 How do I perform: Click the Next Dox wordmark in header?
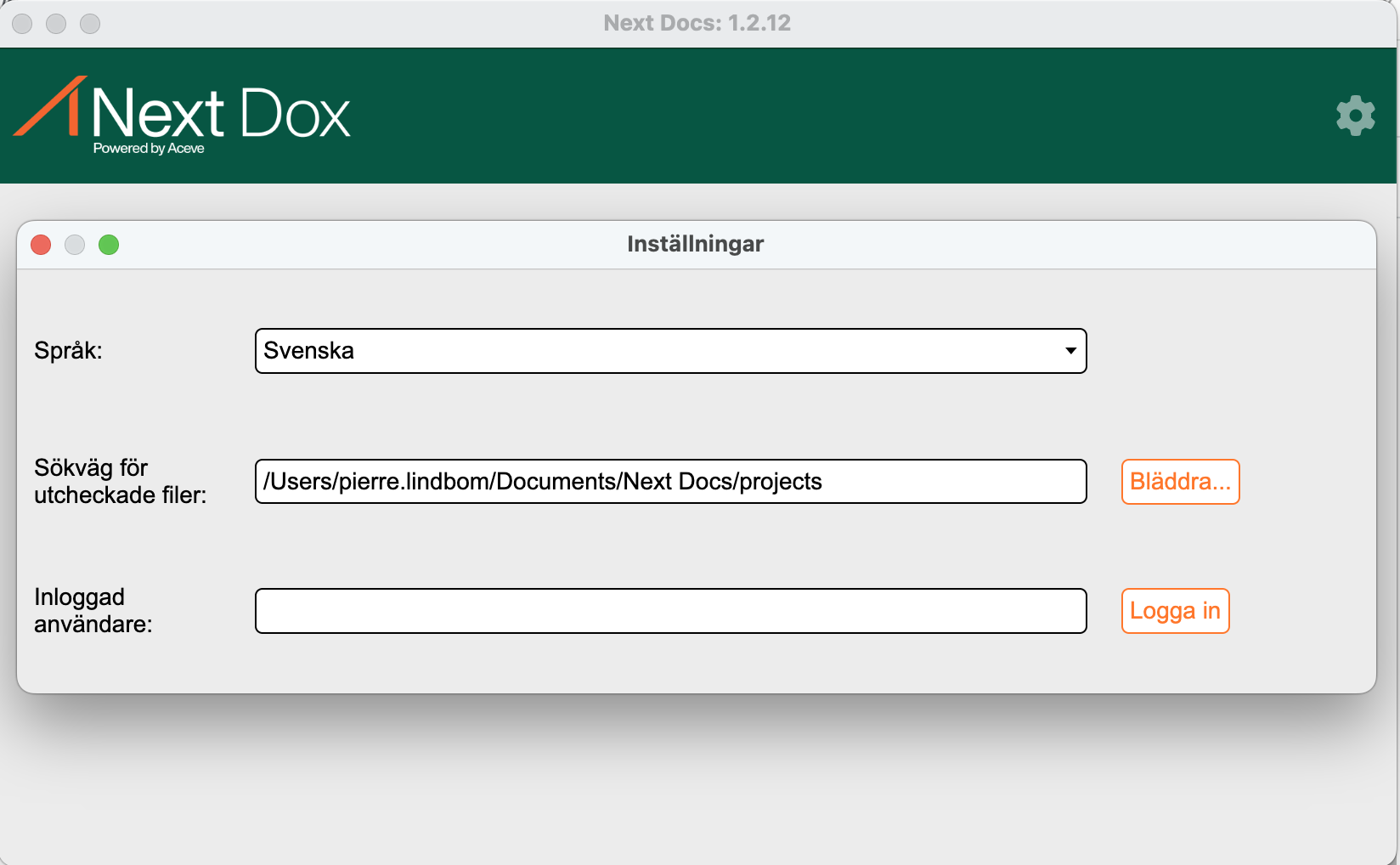point(221,114)
